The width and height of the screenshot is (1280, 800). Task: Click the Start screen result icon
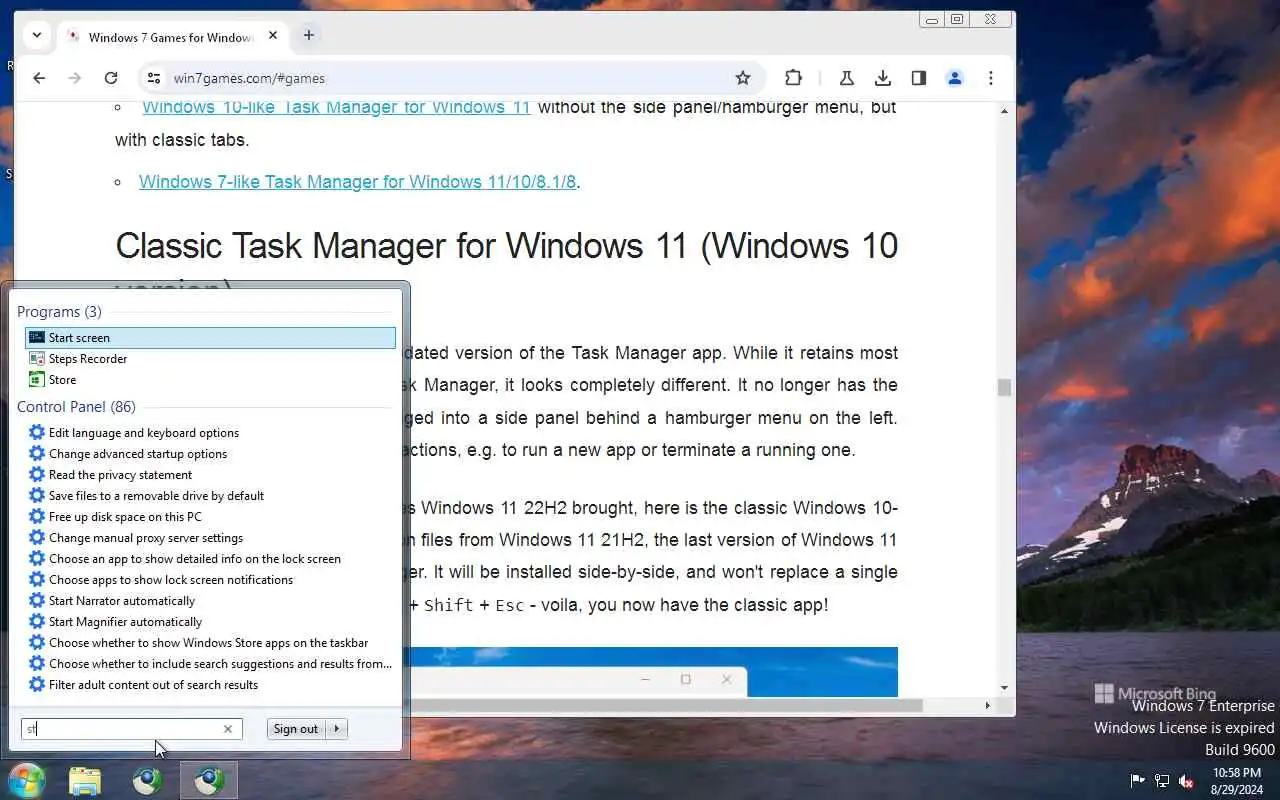[37, 338]
